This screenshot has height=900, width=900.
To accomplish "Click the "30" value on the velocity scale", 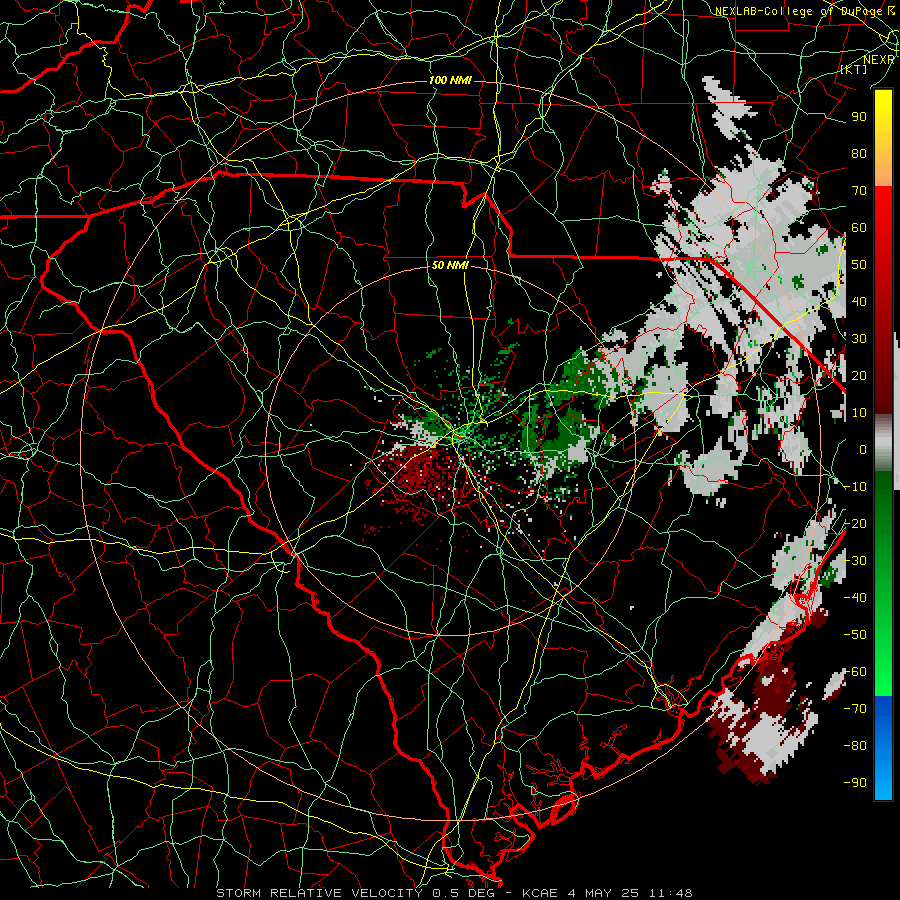I will [859, 339].
